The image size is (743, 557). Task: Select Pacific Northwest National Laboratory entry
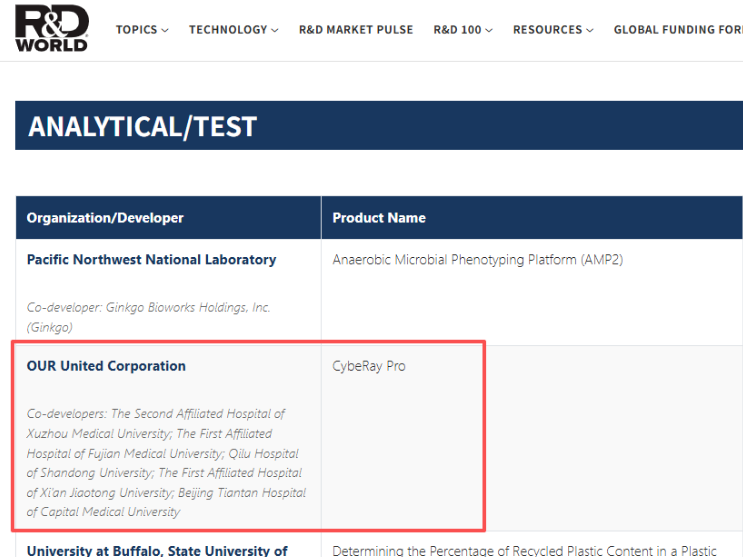(x=151, y=260)
